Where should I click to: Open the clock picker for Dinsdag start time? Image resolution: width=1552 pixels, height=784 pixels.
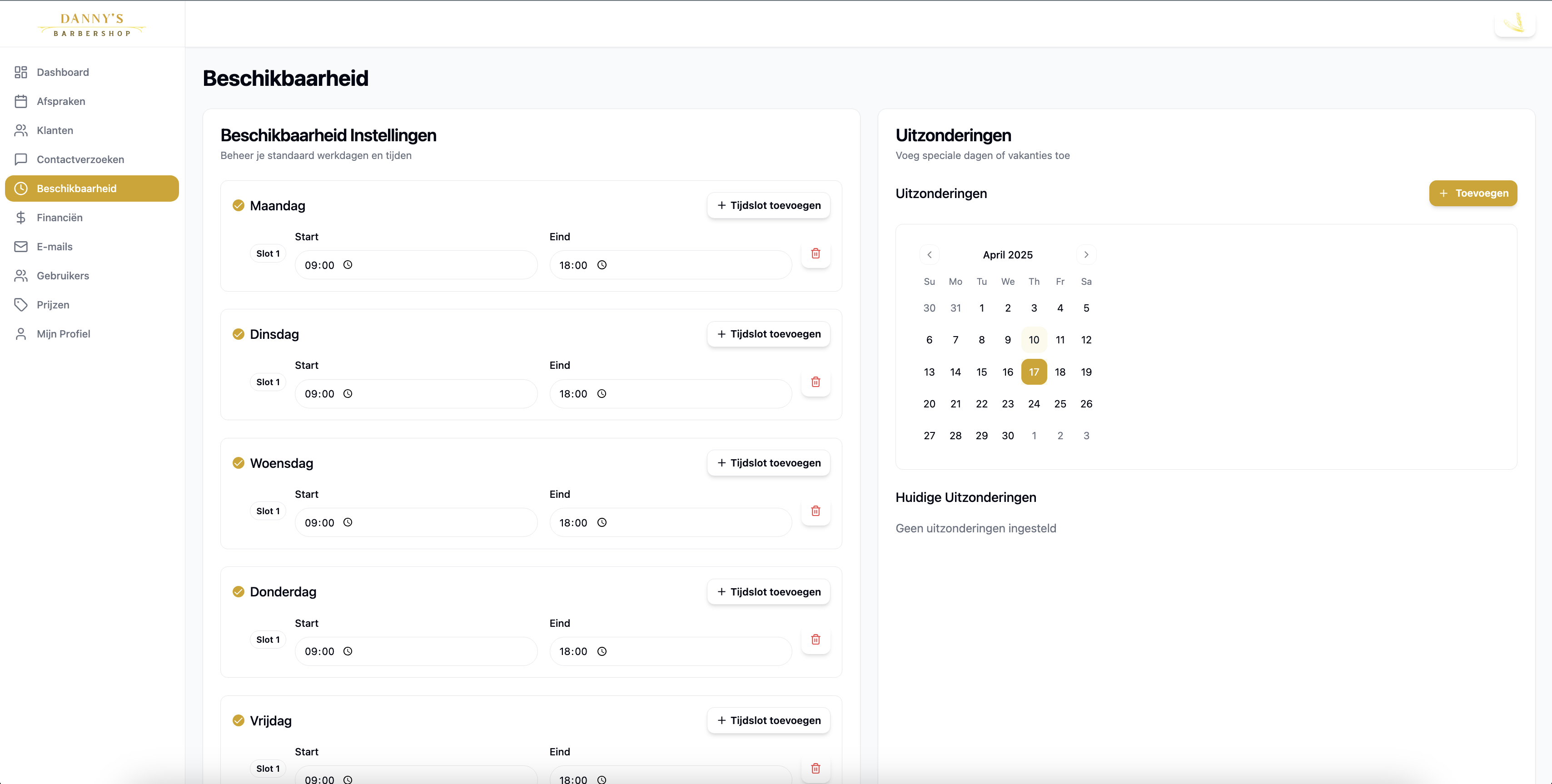tap(348, 394)
